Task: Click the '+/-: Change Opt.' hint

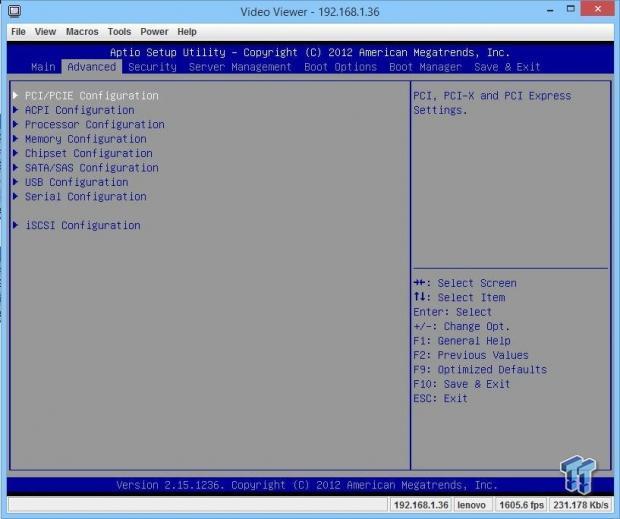Action: click(461, 326)
